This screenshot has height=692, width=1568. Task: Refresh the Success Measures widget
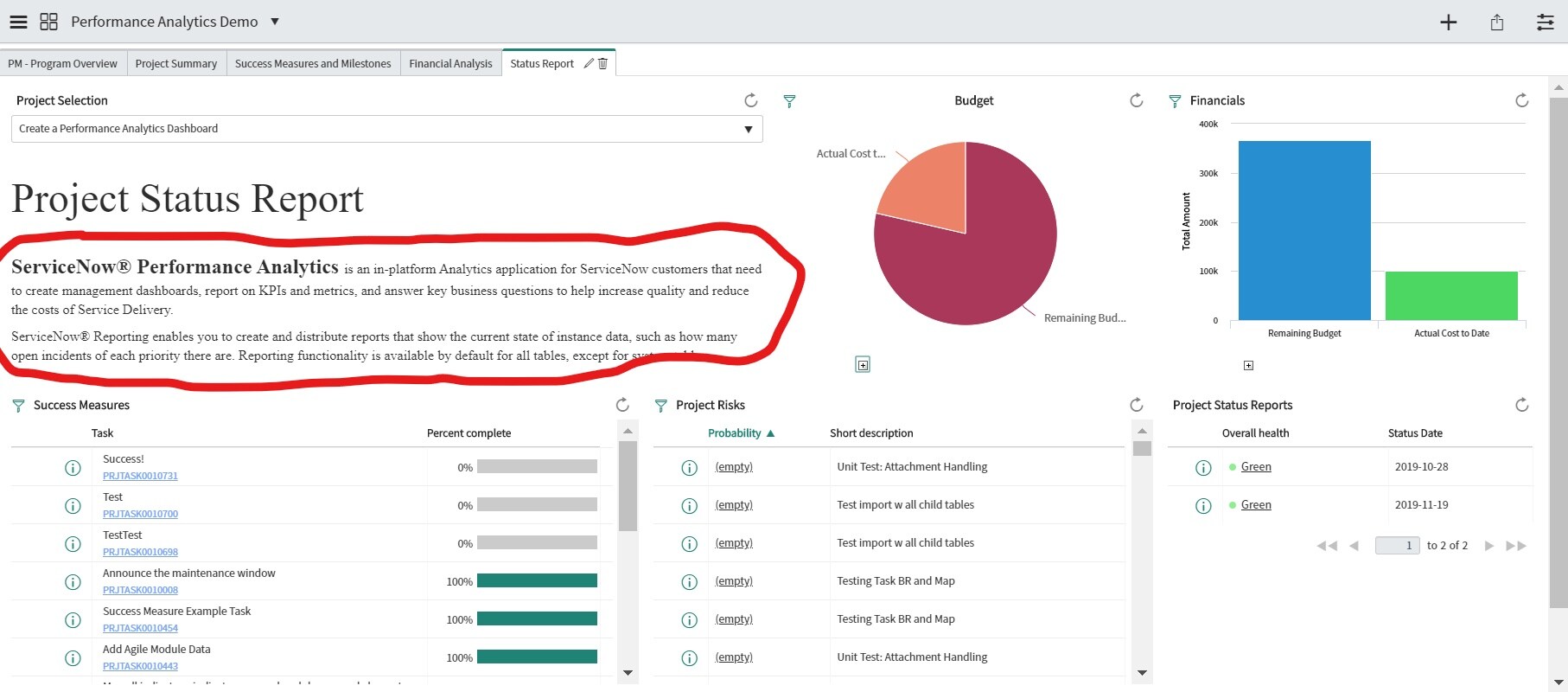point(622,405)
